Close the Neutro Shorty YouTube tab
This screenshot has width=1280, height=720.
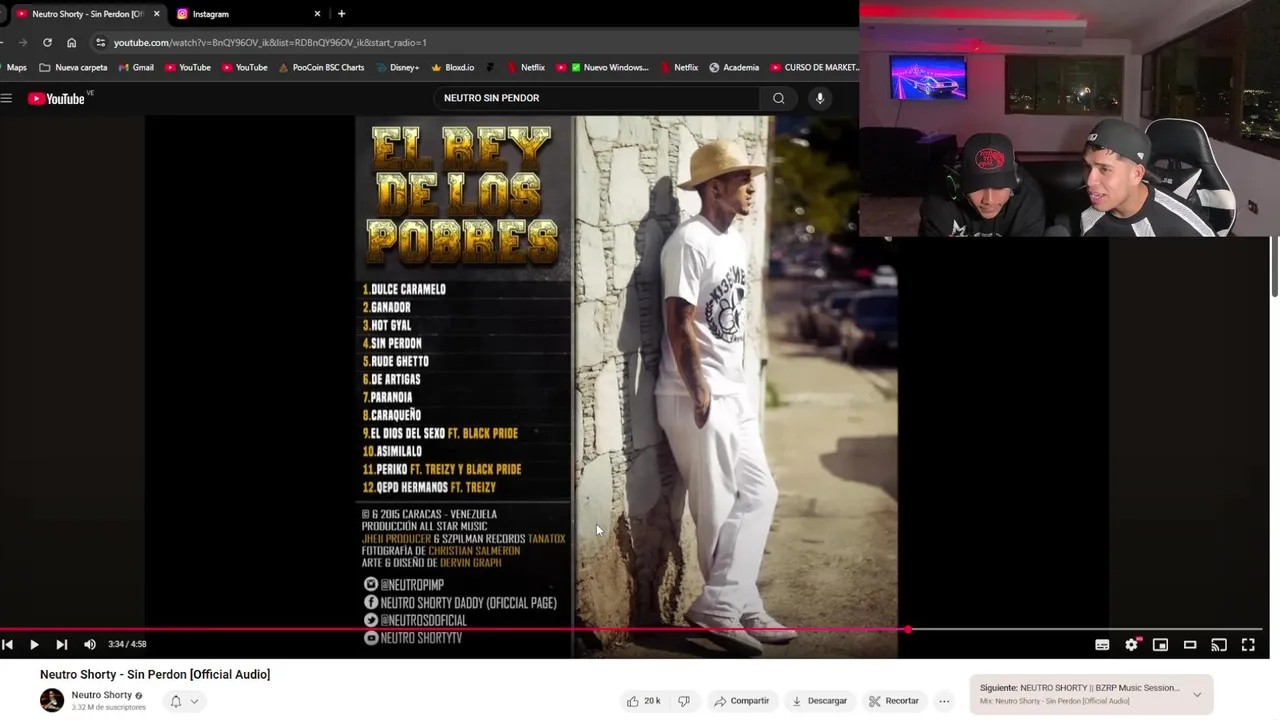pos(156,14)
